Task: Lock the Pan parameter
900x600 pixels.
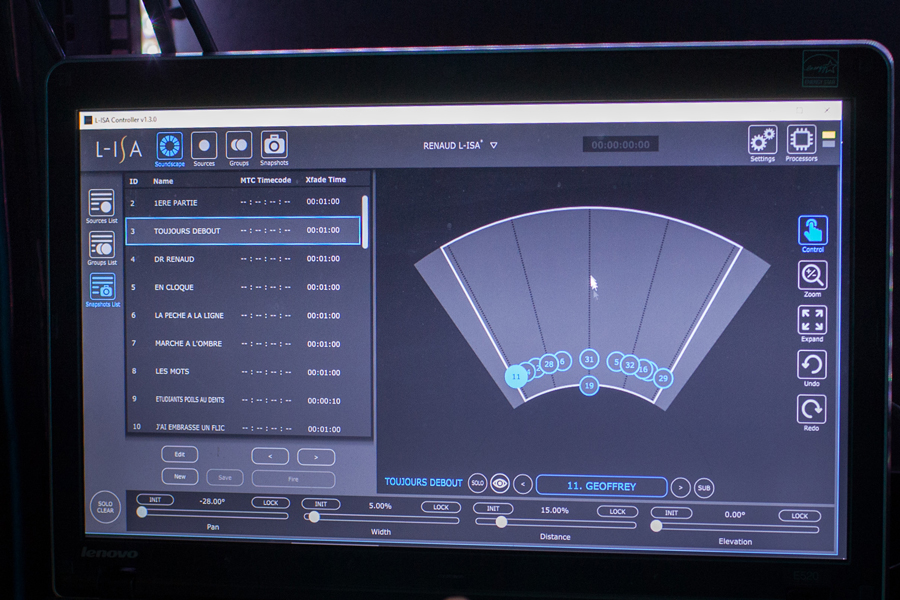Action: pyautogui.click(x=270, y=502)
